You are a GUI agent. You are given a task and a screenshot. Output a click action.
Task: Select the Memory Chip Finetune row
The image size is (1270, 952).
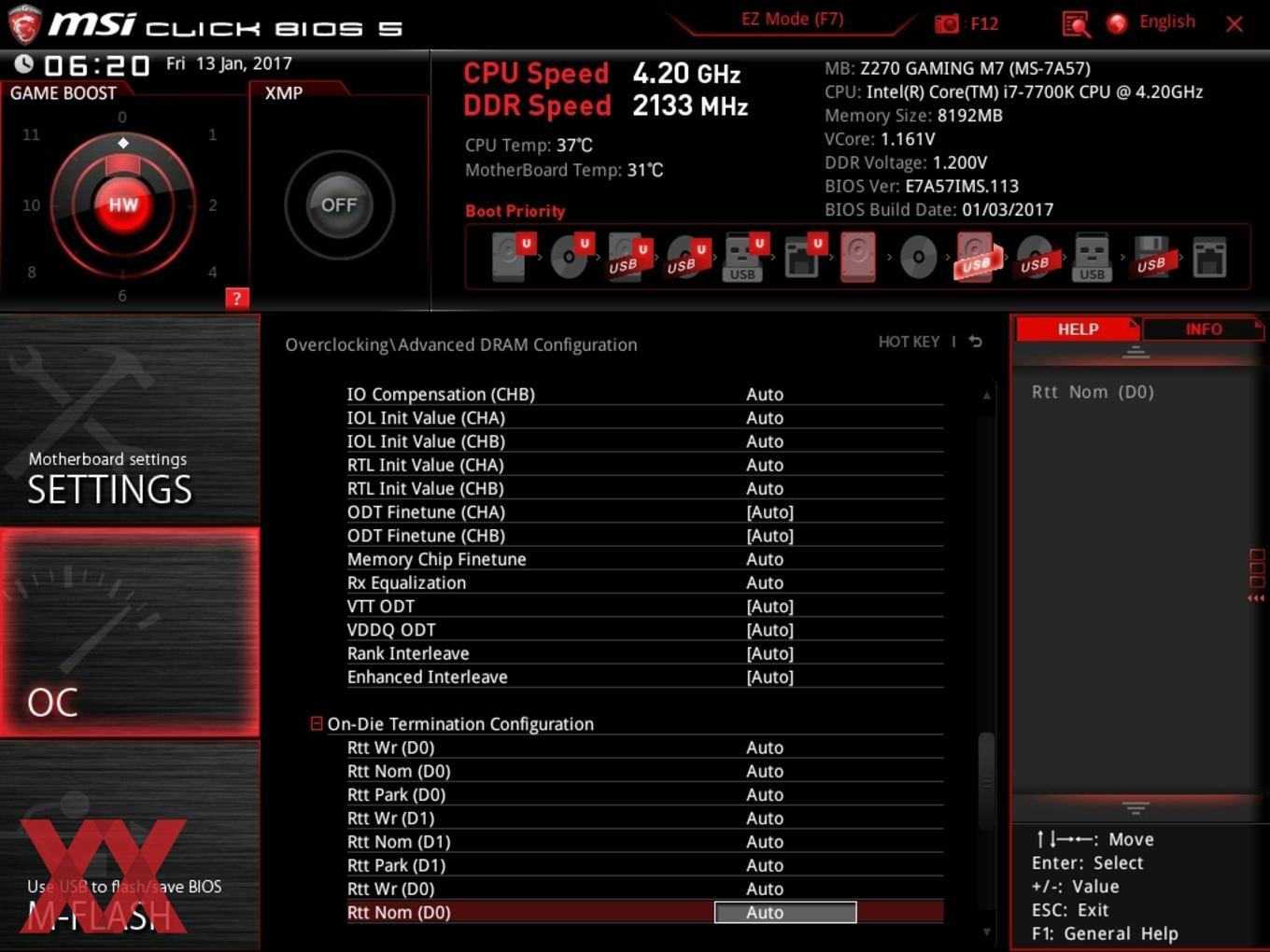pos(644,559)
